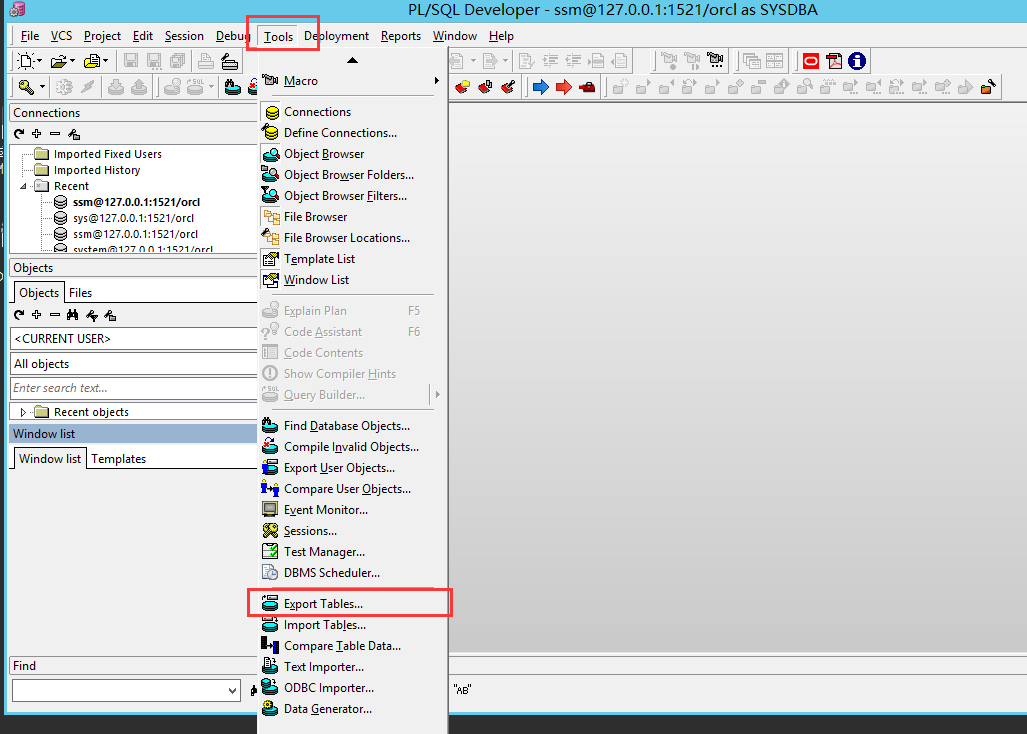Click the red right arrow toolbar icon
The height and width of the screenshot is (734, 1027).
(563, 86)
